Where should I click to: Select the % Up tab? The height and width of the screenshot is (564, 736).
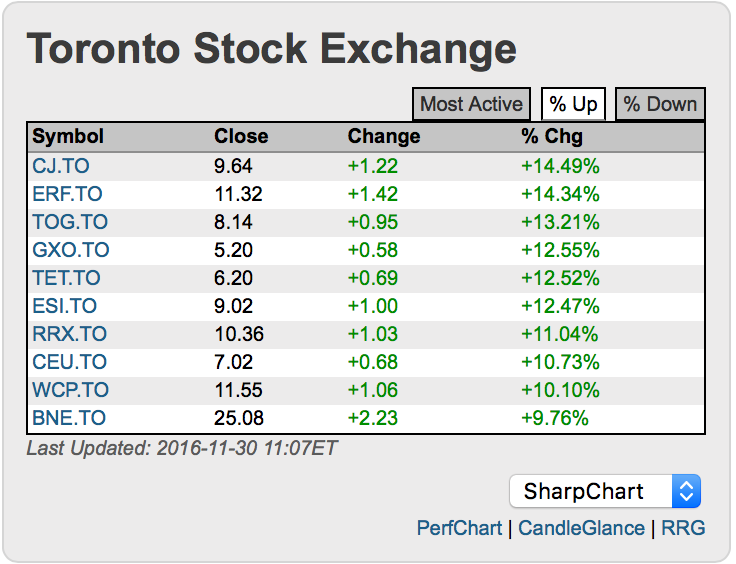pos(574,104)
